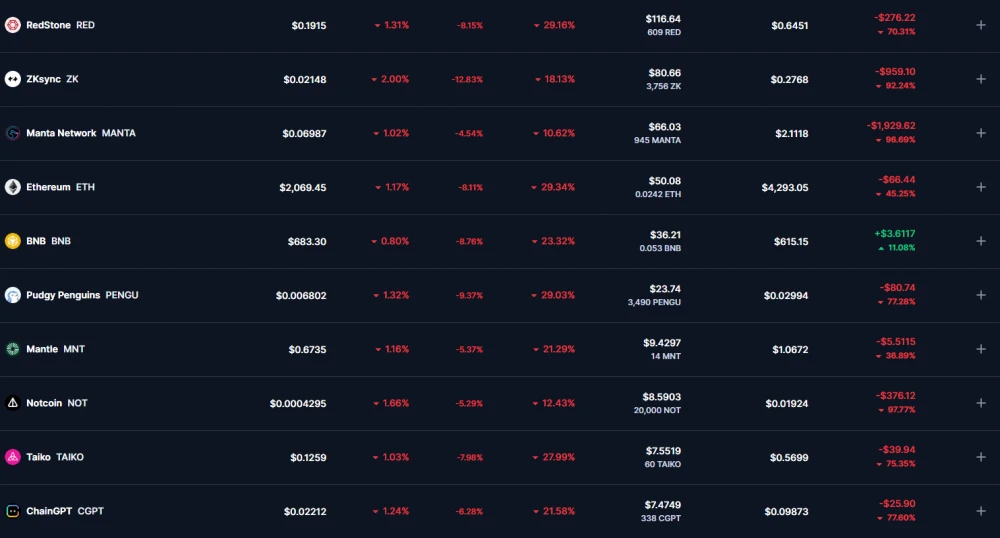This screenshot has height=538, width=1000.
Task: Expand the Ethereum row plus button
Action: point(980,187)
